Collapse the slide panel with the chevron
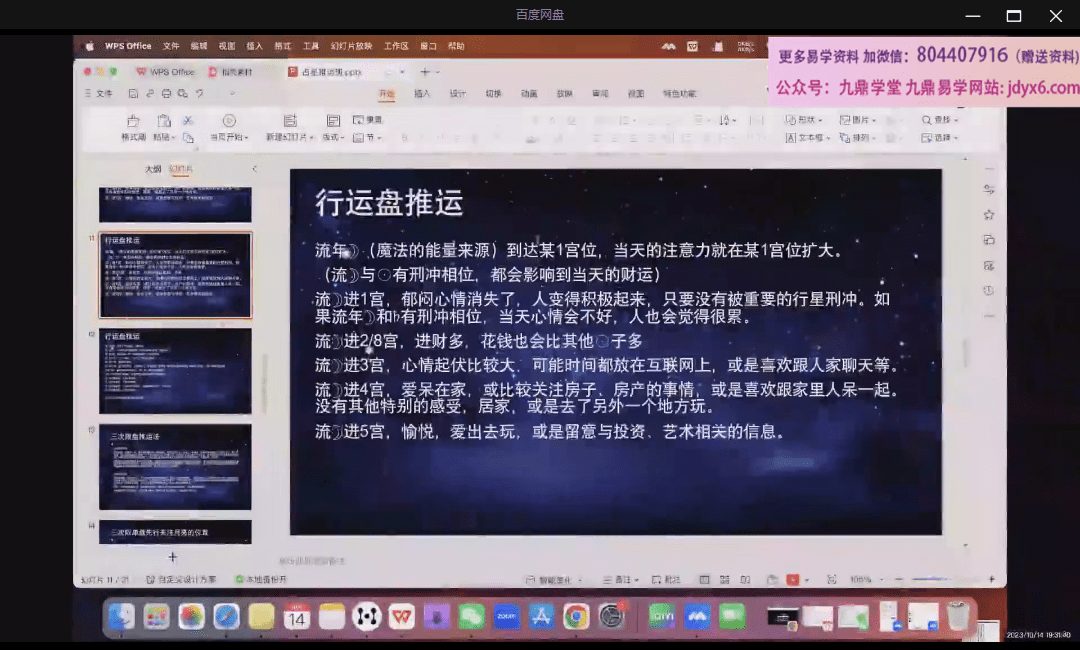The image size is (1080, 650). click(254, 169)
